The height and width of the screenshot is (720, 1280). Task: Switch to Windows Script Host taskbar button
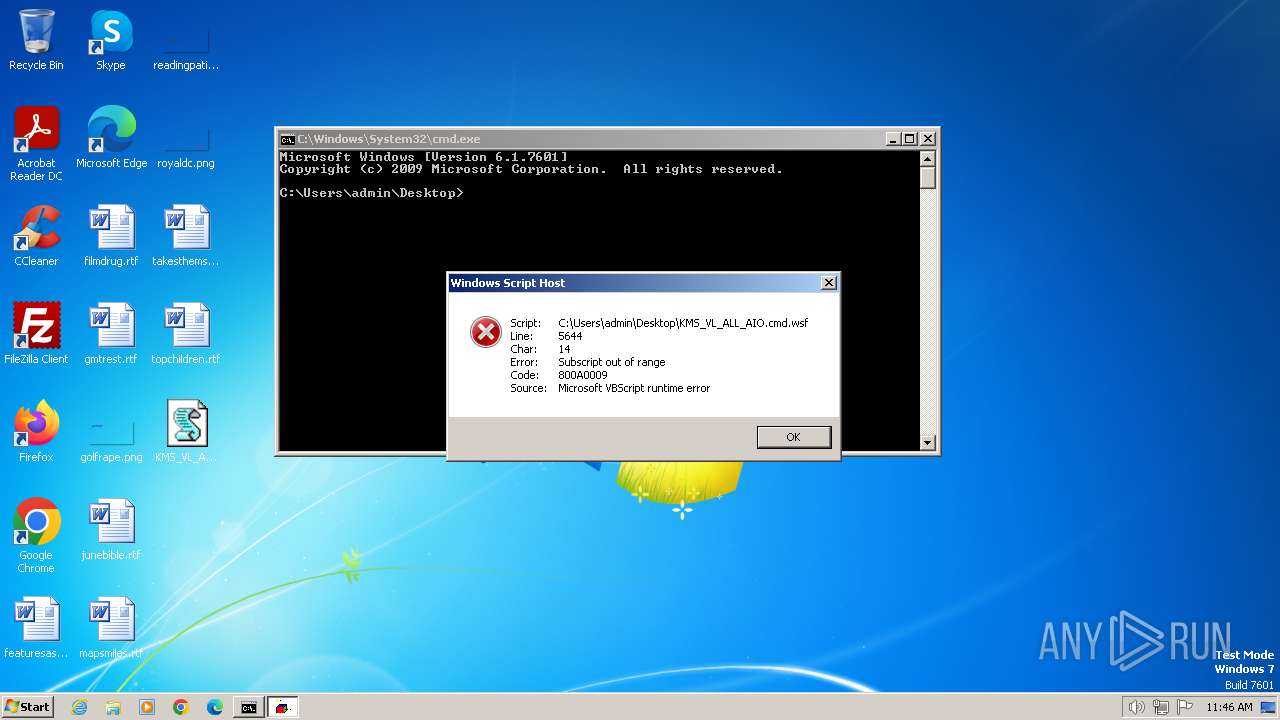[x=283, y=707]
